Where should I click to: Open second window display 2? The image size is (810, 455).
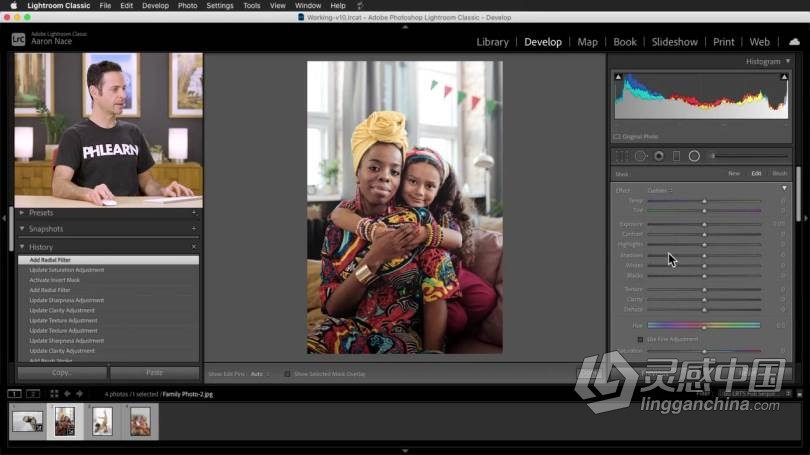point(33,394)
